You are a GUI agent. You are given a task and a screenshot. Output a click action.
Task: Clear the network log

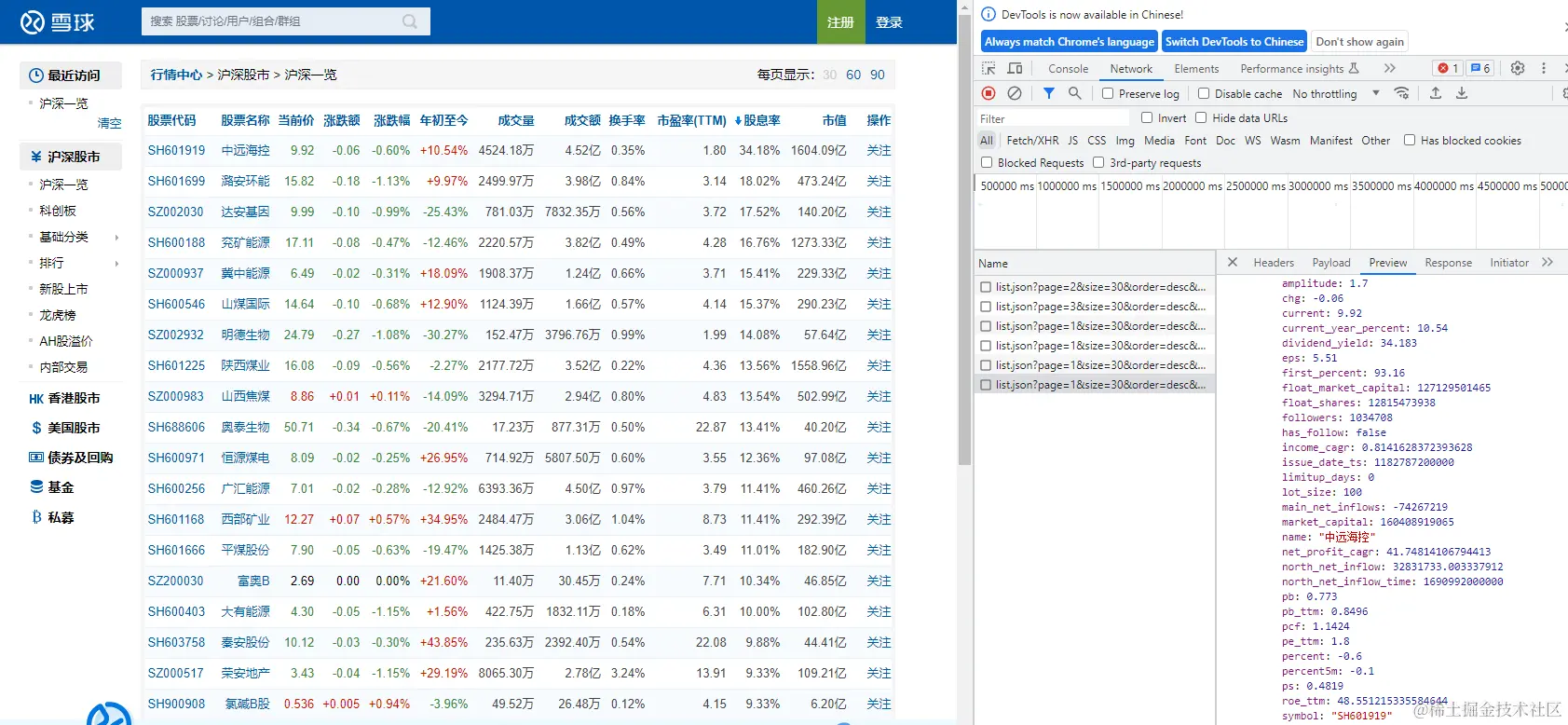[x=1015, y=93]
